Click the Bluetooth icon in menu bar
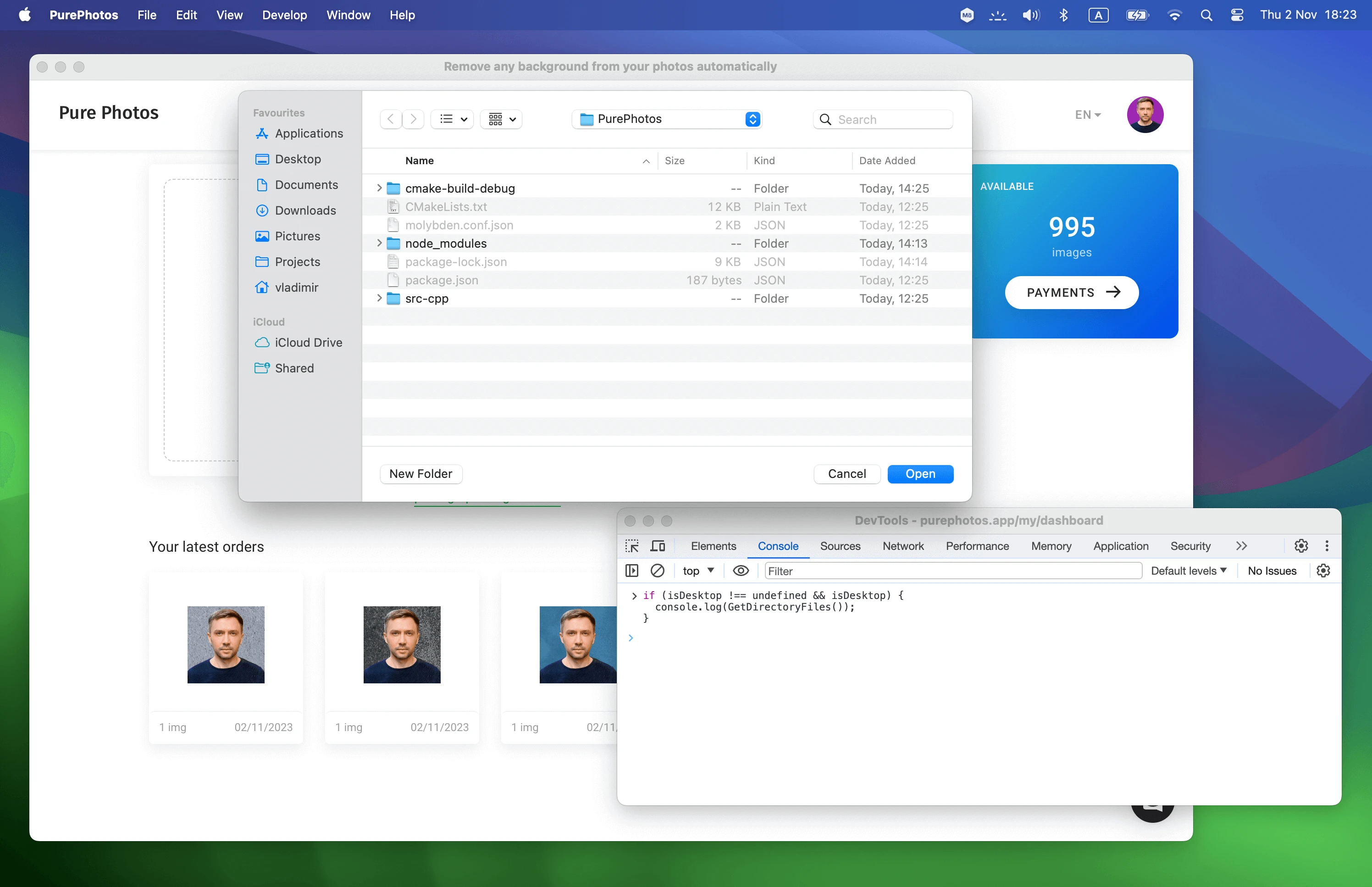Viewport: 1372px width, 887px height. coord(1062,14)
